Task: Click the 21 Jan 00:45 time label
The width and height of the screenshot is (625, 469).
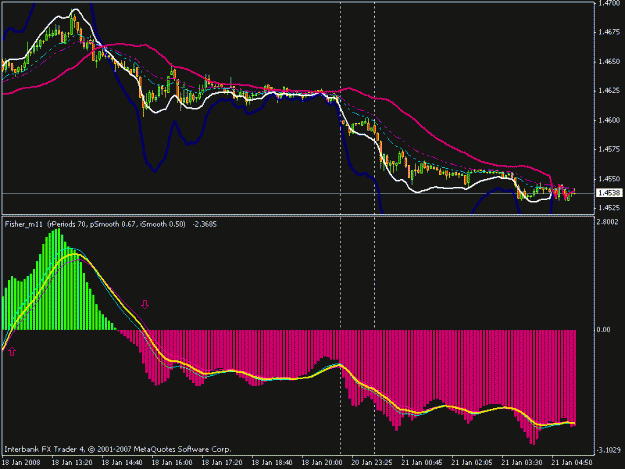Action: [422, 463]
